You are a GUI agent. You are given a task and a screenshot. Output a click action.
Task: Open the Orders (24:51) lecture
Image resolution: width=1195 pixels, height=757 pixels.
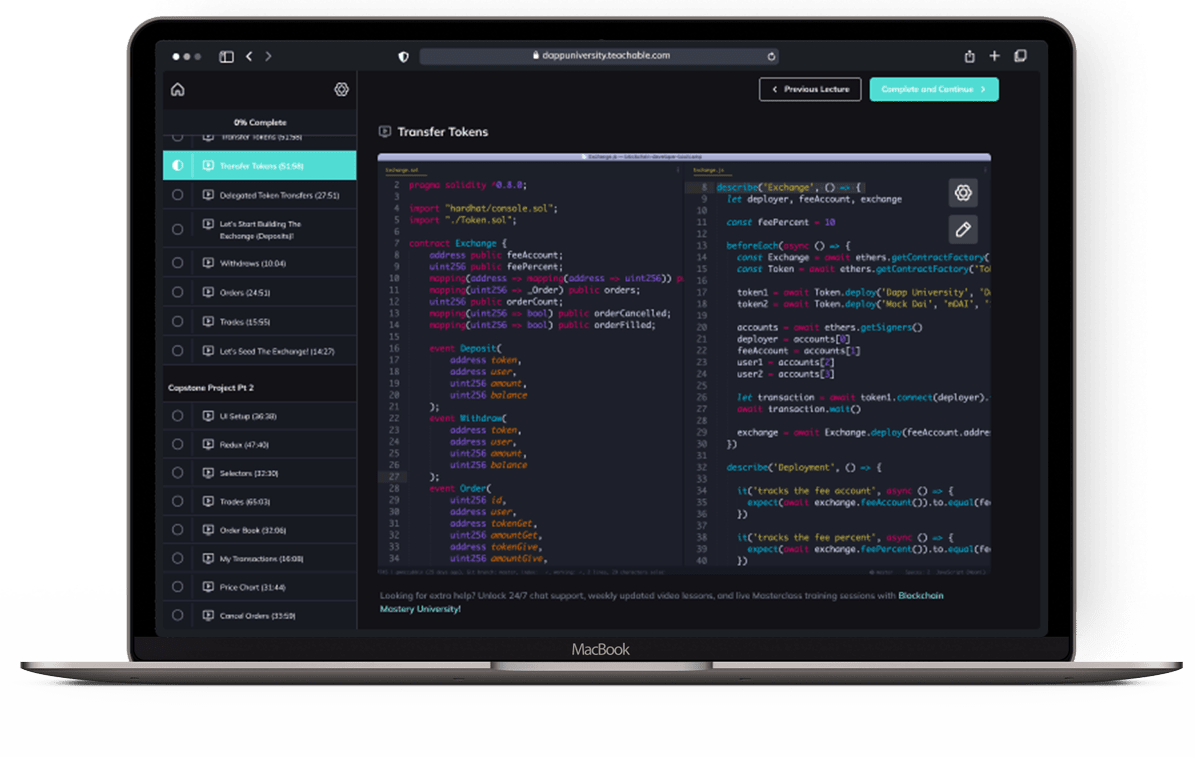coord(245,293)
